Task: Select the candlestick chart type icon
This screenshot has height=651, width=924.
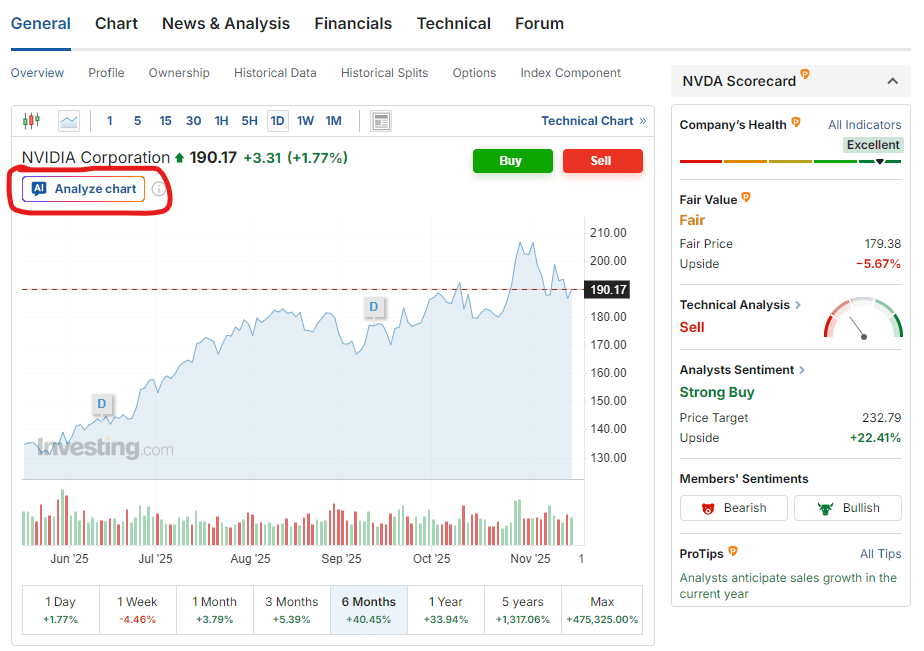Action: point(31,121)
